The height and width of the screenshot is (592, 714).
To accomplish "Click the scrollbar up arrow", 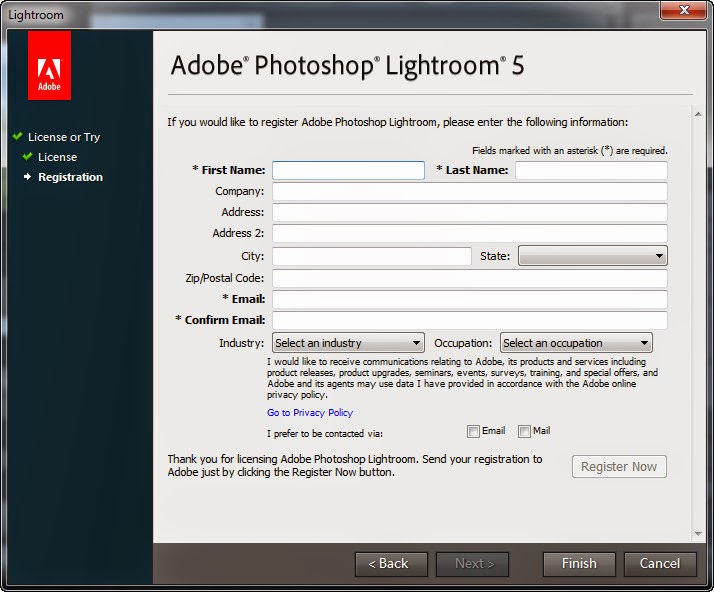I will (x=698, y=114).
